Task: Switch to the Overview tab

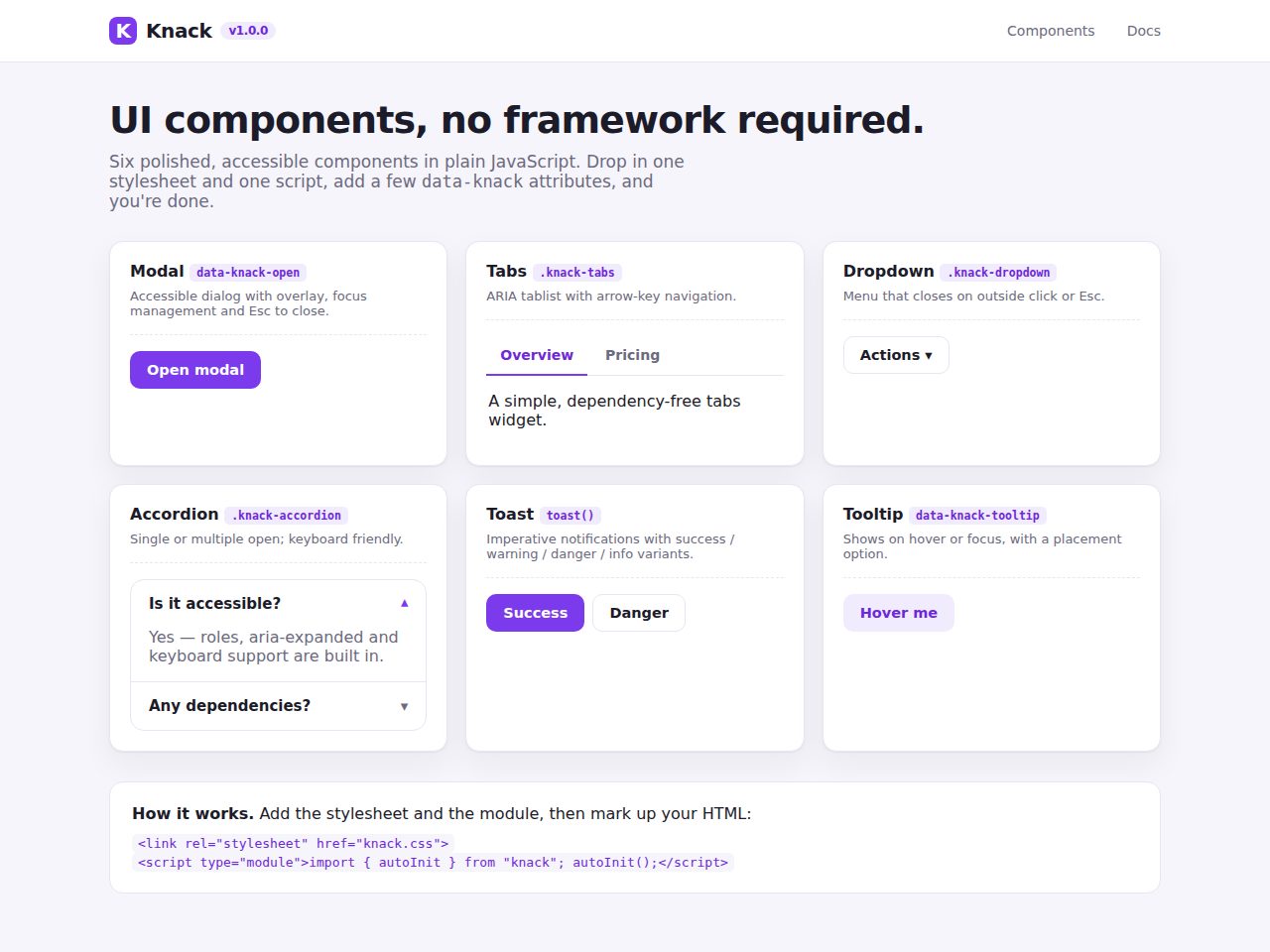Action: point(537,355)
